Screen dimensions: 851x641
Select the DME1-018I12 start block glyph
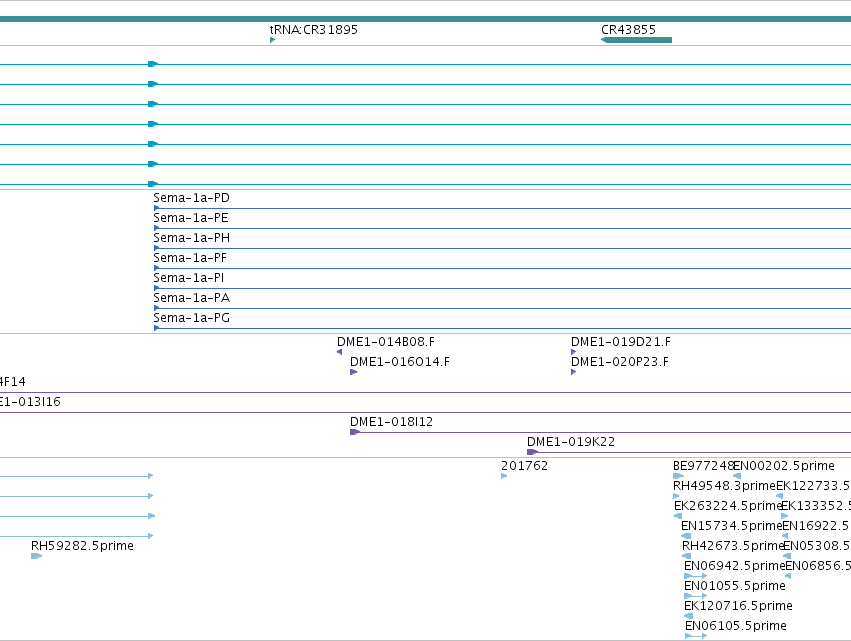point(355,432)
